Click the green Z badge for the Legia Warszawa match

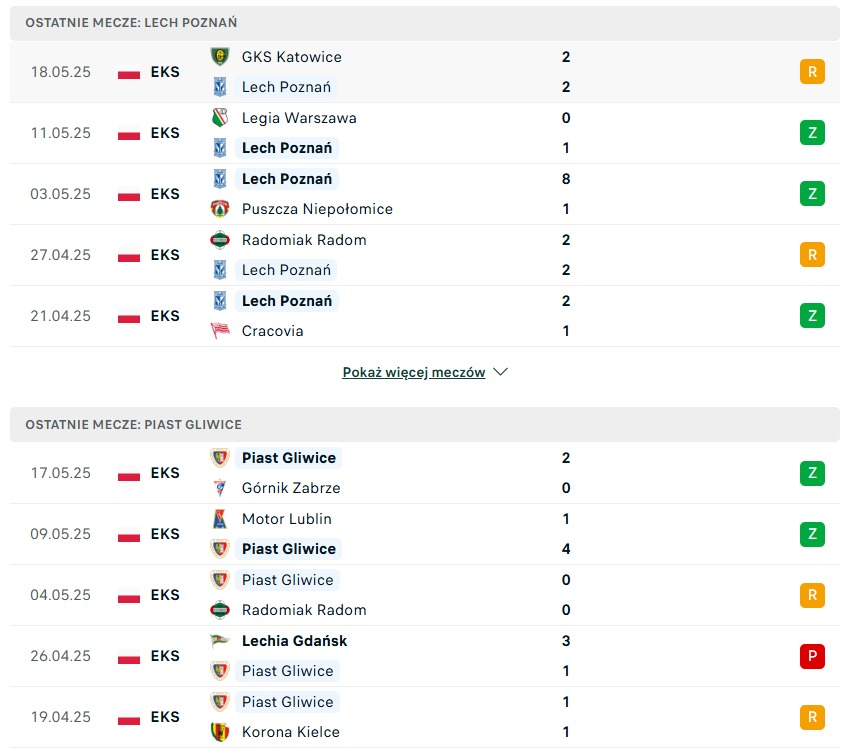click(x=812, y=133)
